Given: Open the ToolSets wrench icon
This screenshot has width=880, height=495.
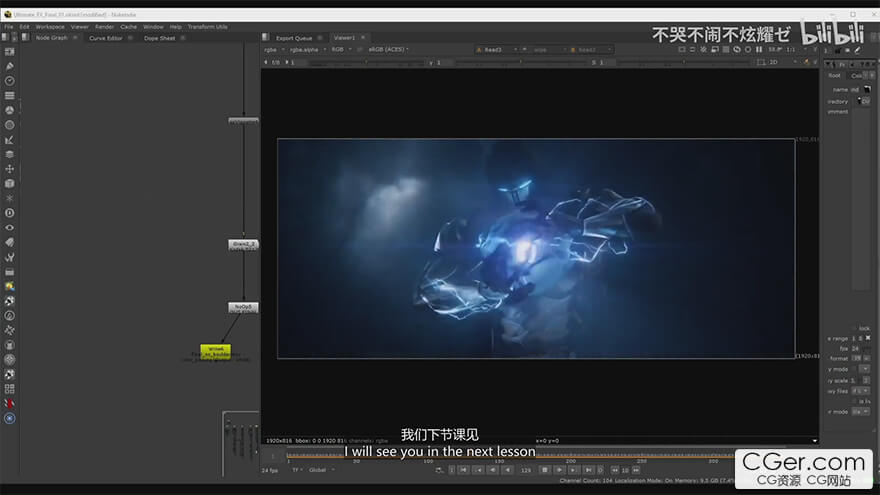Looking at the screenshot, I should [x=10, y=257].
